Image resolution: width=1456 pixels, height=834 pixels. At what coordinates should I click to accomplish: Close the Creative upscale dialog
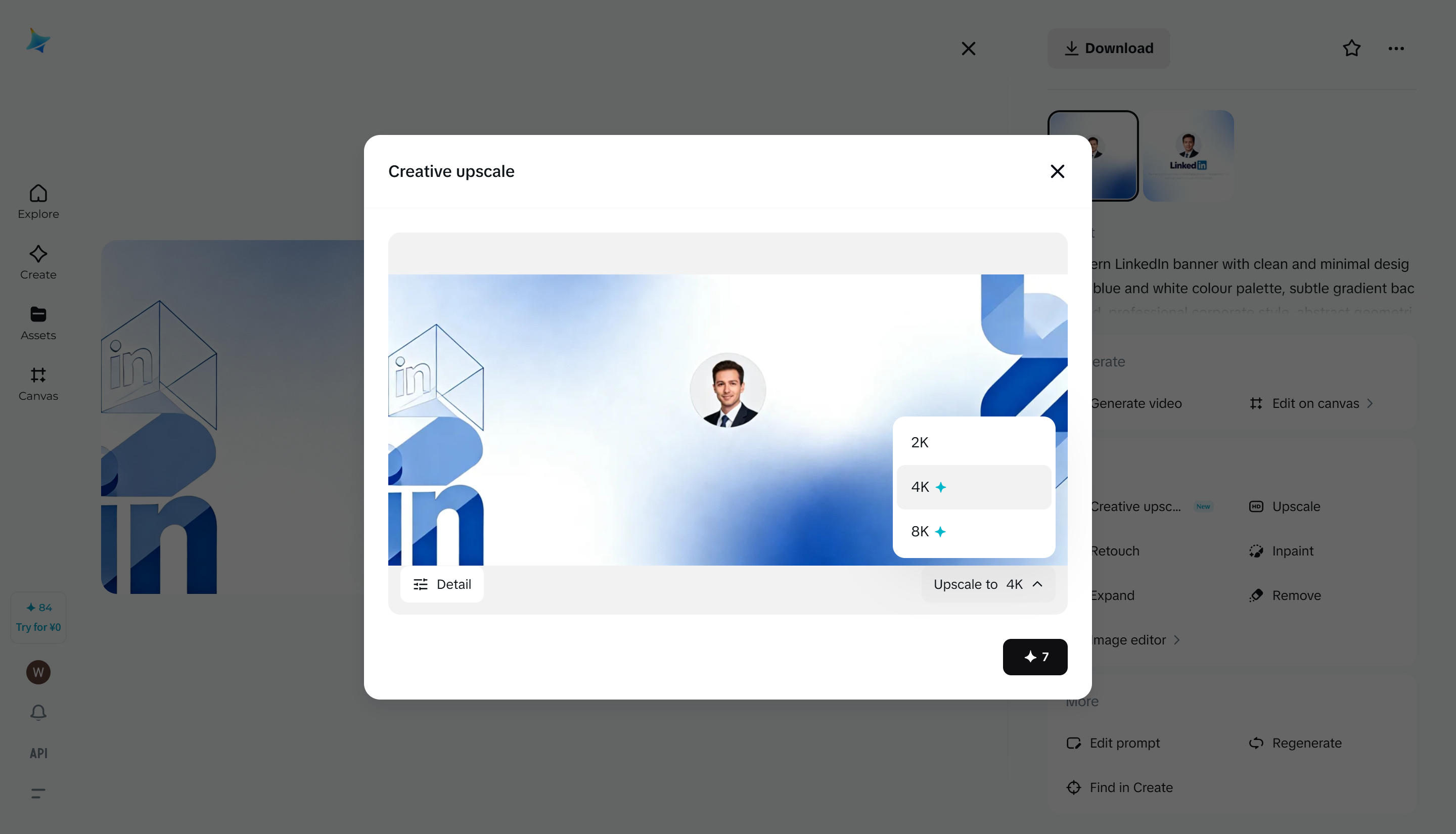tap(1057, 171)
